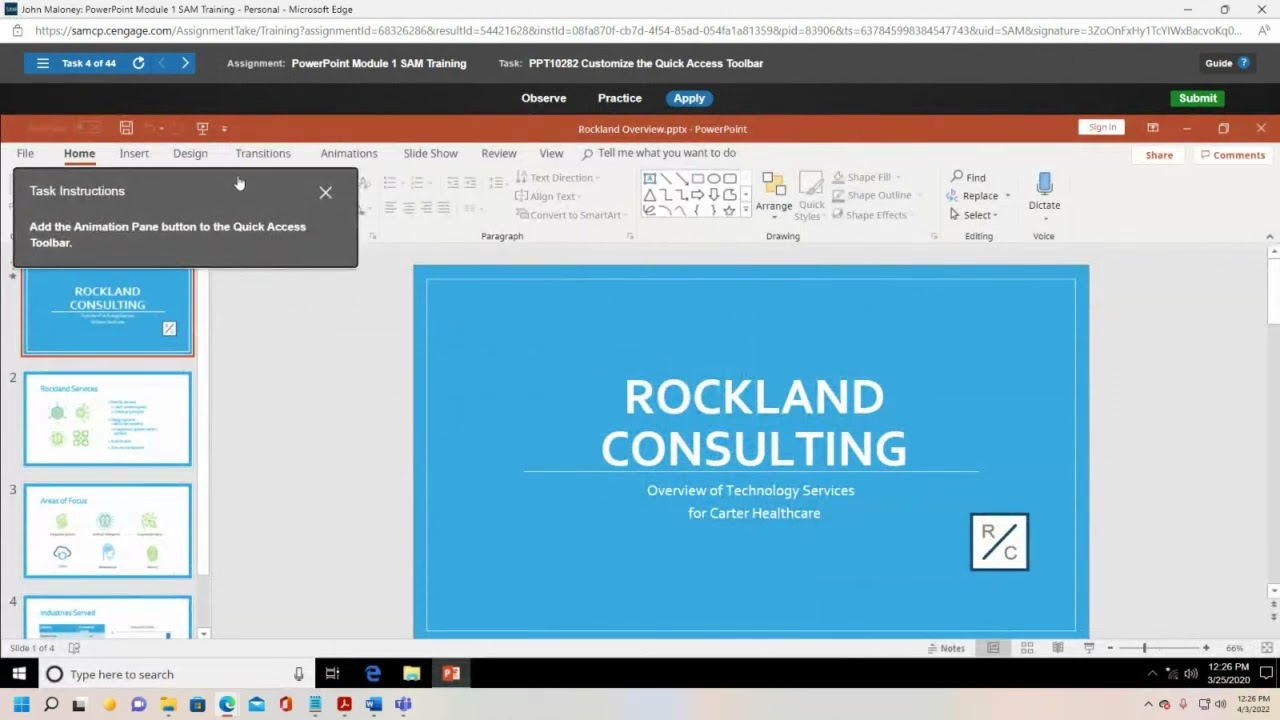
Task: Click the zoom in plus button
Action: [1206, 648]
